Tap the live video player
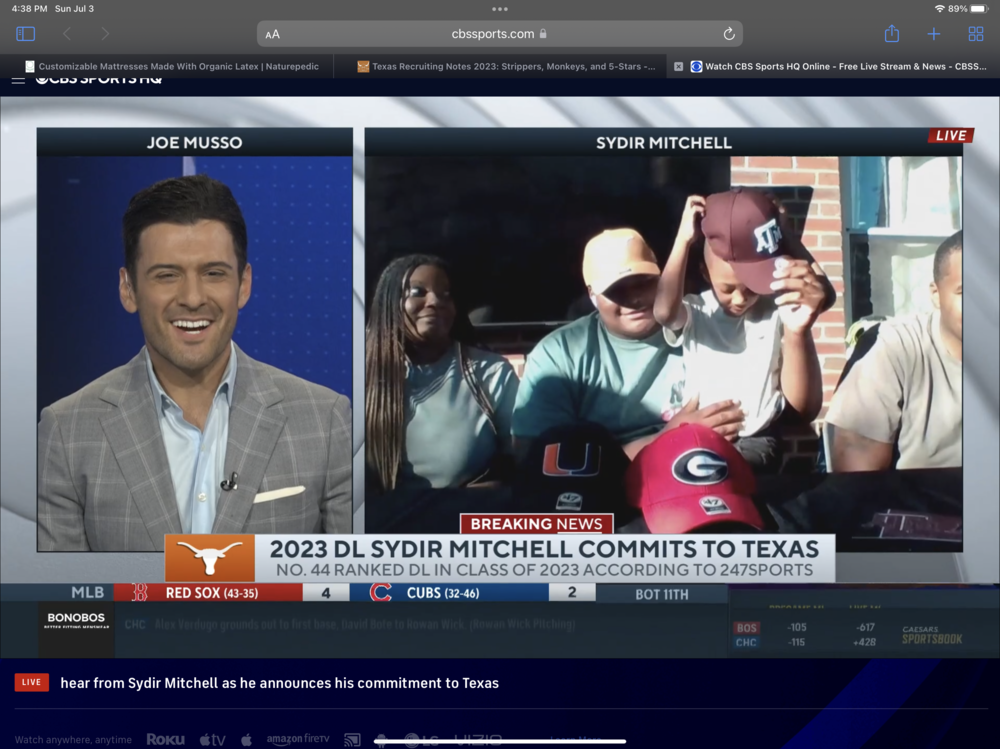This screenshot has height=749, width=1000. (x=500, y=340)
